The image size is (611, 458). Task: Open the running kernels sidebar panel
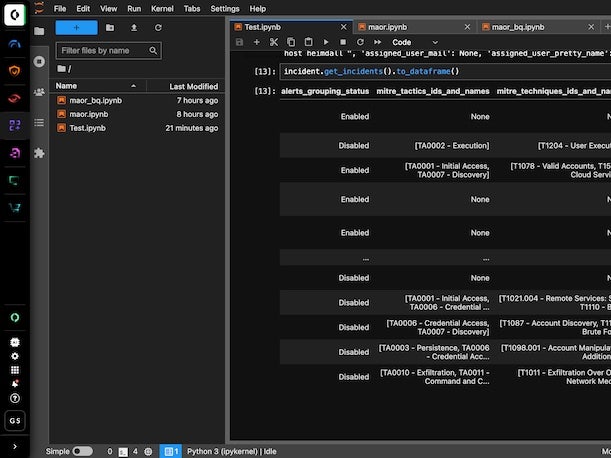pos(39,61)
